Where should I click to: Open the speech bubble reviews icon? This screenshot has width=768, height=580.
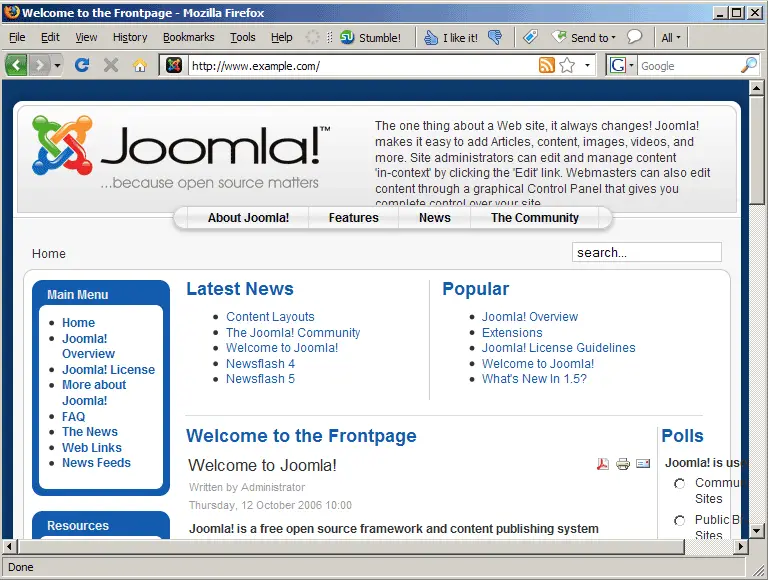pos(634,37)
